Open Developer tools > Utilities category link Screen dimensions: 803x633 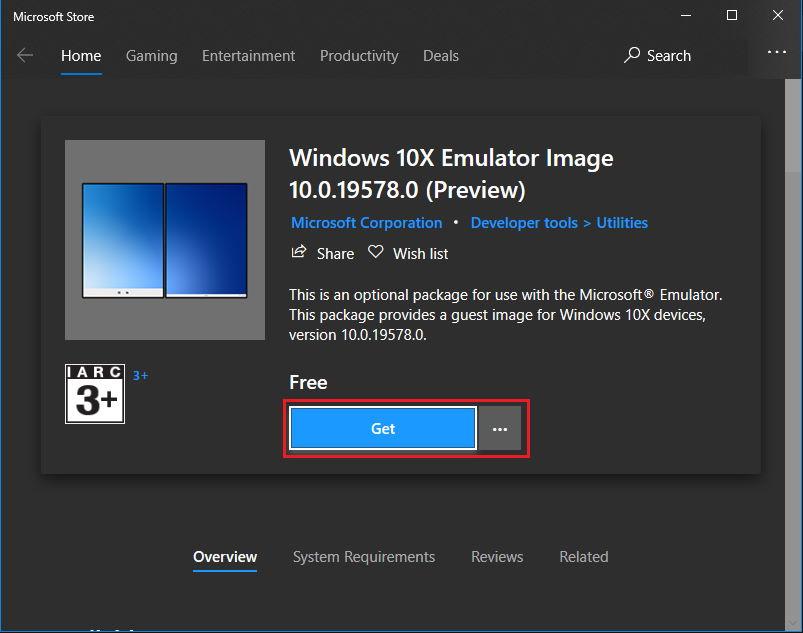[559, 223]
